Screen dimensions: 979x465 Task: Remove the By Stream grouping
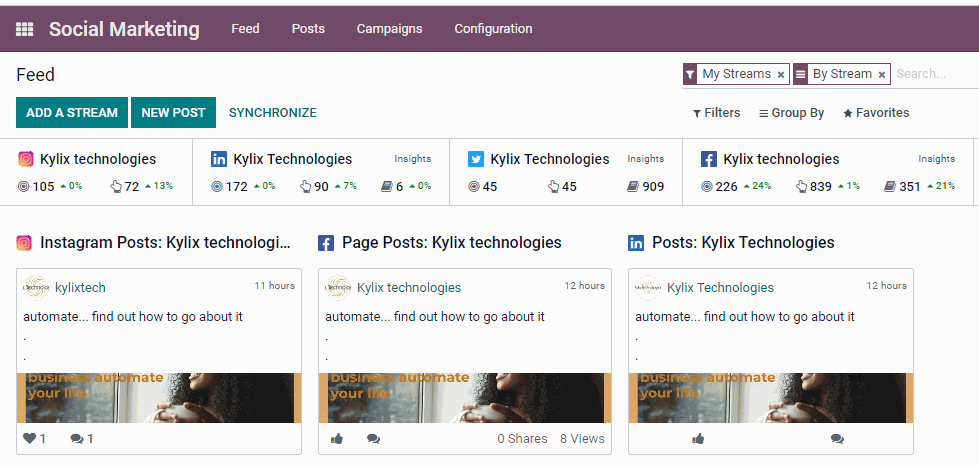click(882, 75)
